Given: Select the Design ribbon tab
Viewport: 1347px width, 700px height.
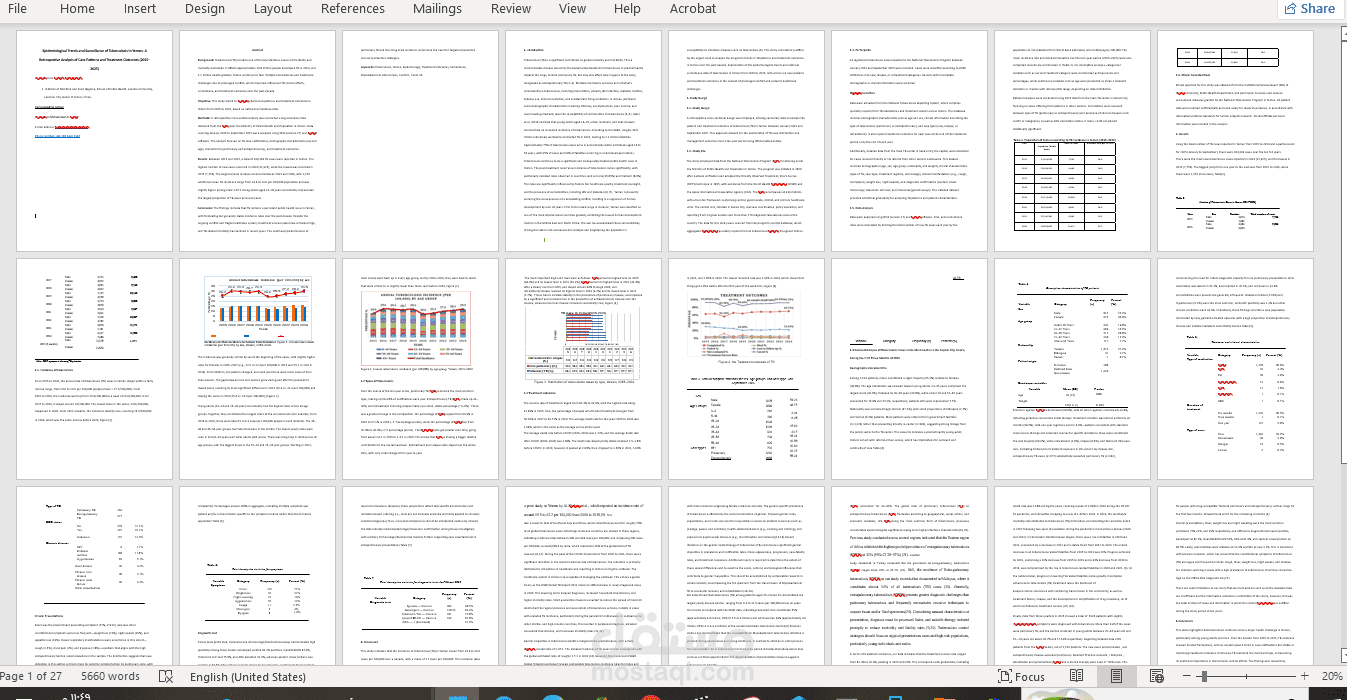Looking at the screenshot, I should [x=205, y=8].
